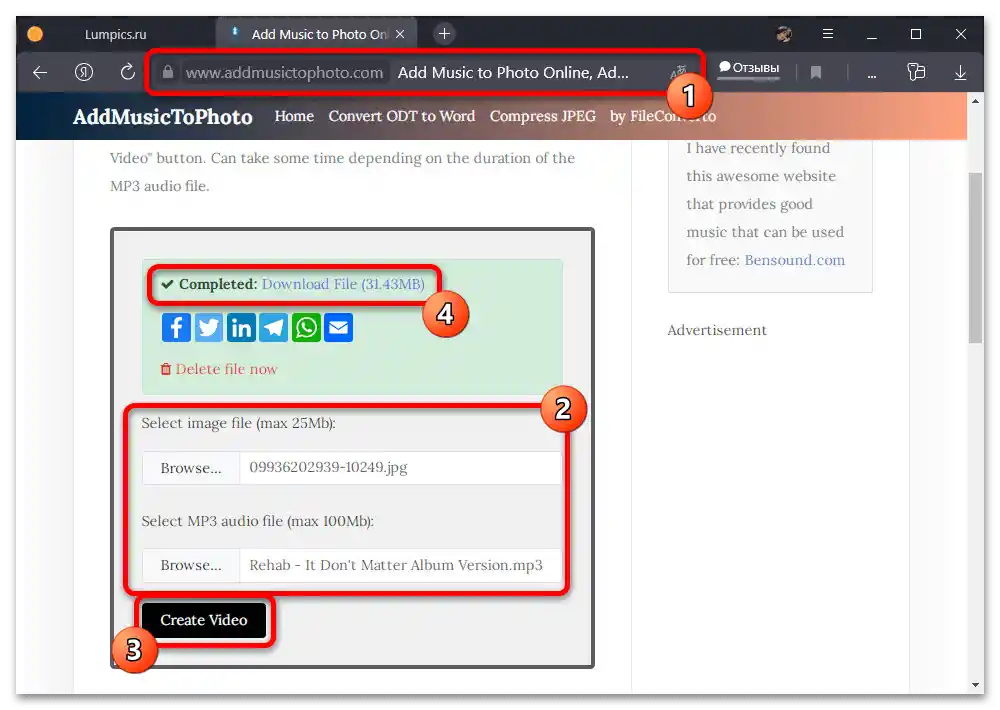Bookmark this page with the bookmark icon
The width and height of the screenshot is (1000, 710).
[815, 73]
